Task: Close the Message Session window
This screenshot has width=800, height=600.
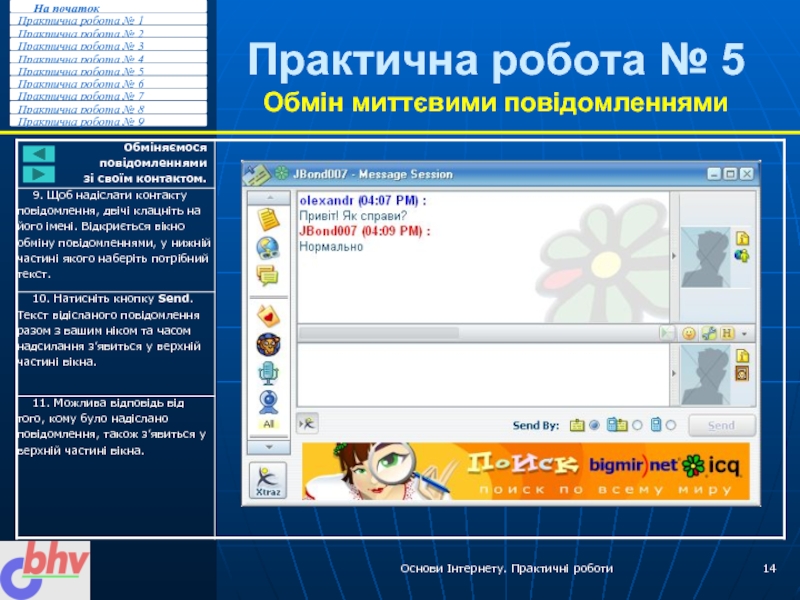Action: 746,174
